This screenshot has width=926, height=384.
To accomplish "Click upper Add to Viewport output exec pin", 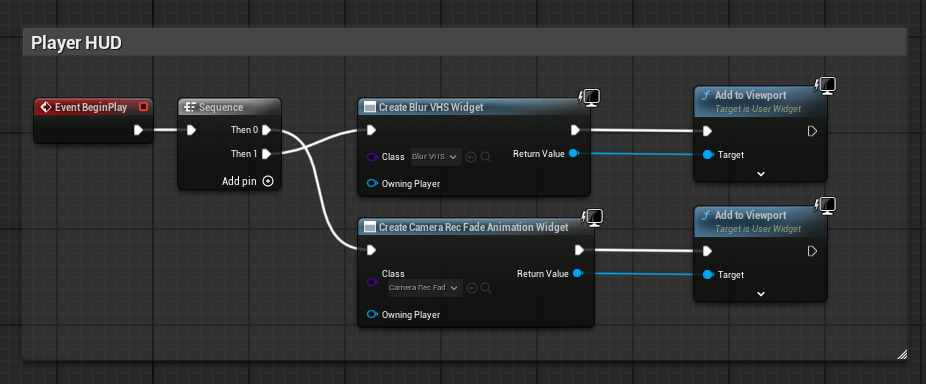I will tap(812, 131).
